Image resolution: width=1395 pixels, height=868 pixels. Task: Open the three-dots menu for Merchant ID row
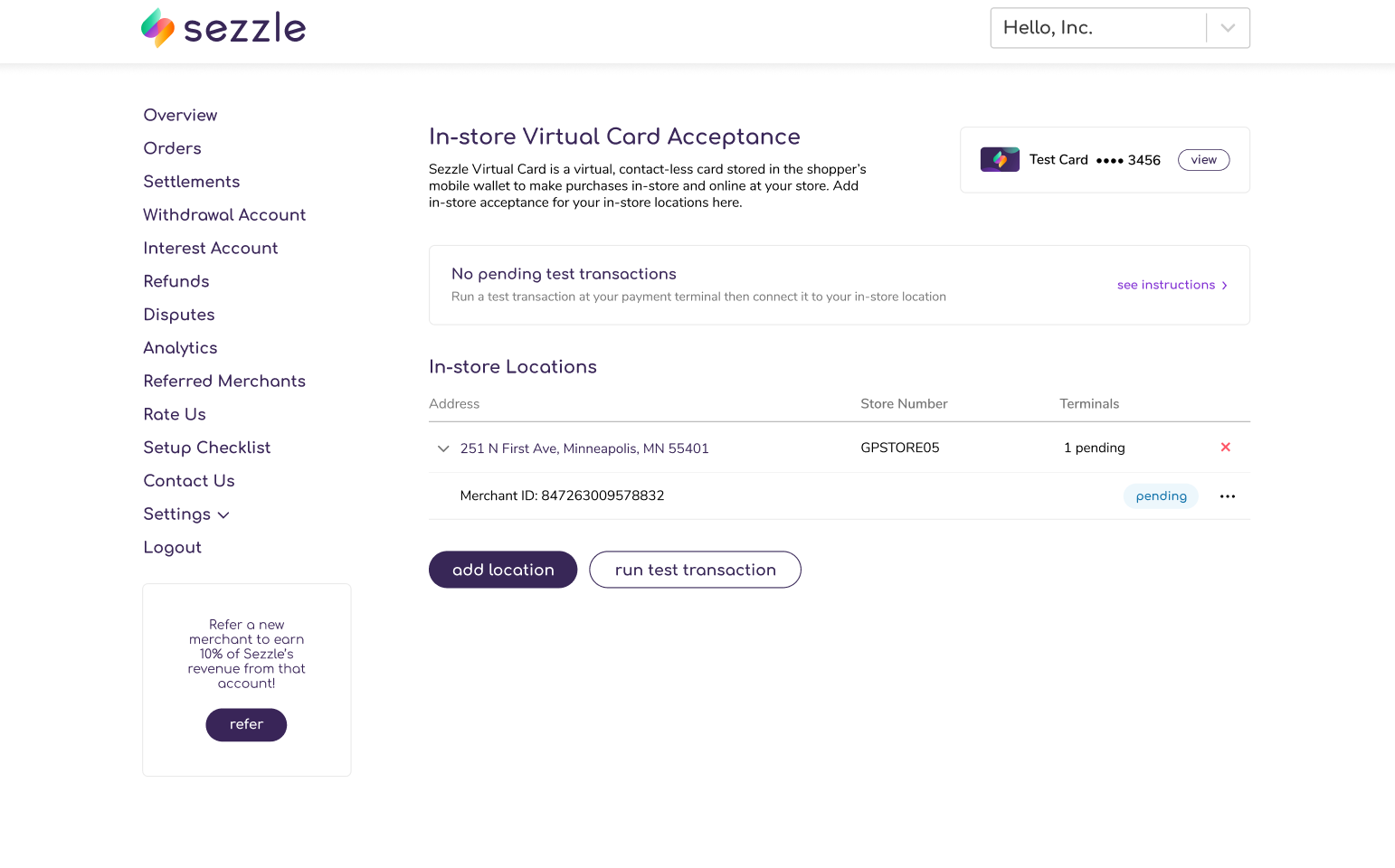point(1228,496)
